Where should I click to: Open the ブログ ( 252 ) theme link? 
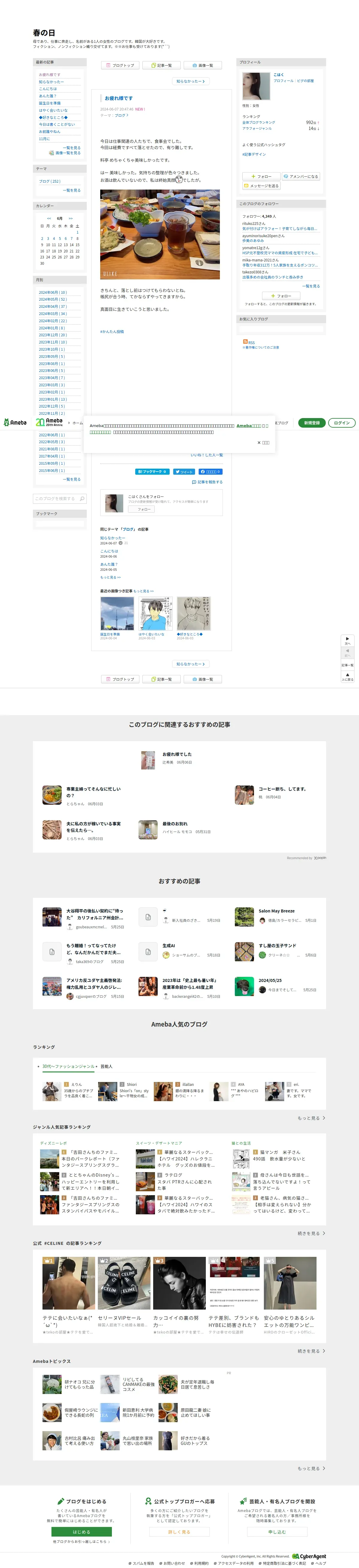click(50, 181)
